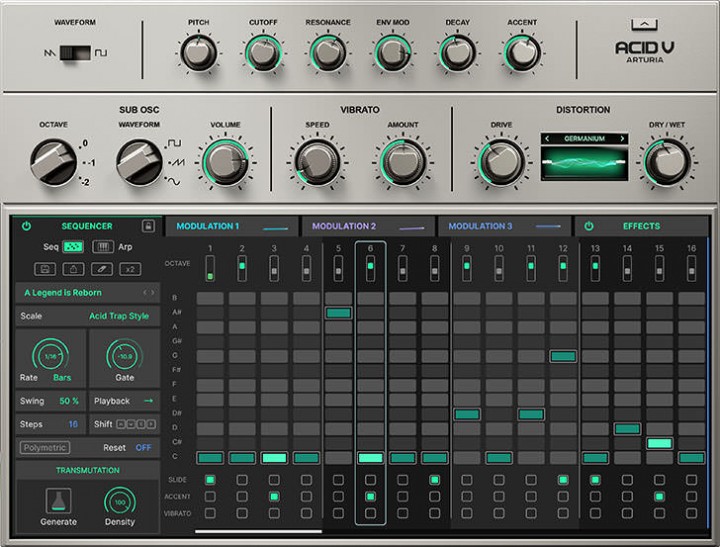
Task: Click the x2 double pattern length icon
Action: click(x=130, y=269)
